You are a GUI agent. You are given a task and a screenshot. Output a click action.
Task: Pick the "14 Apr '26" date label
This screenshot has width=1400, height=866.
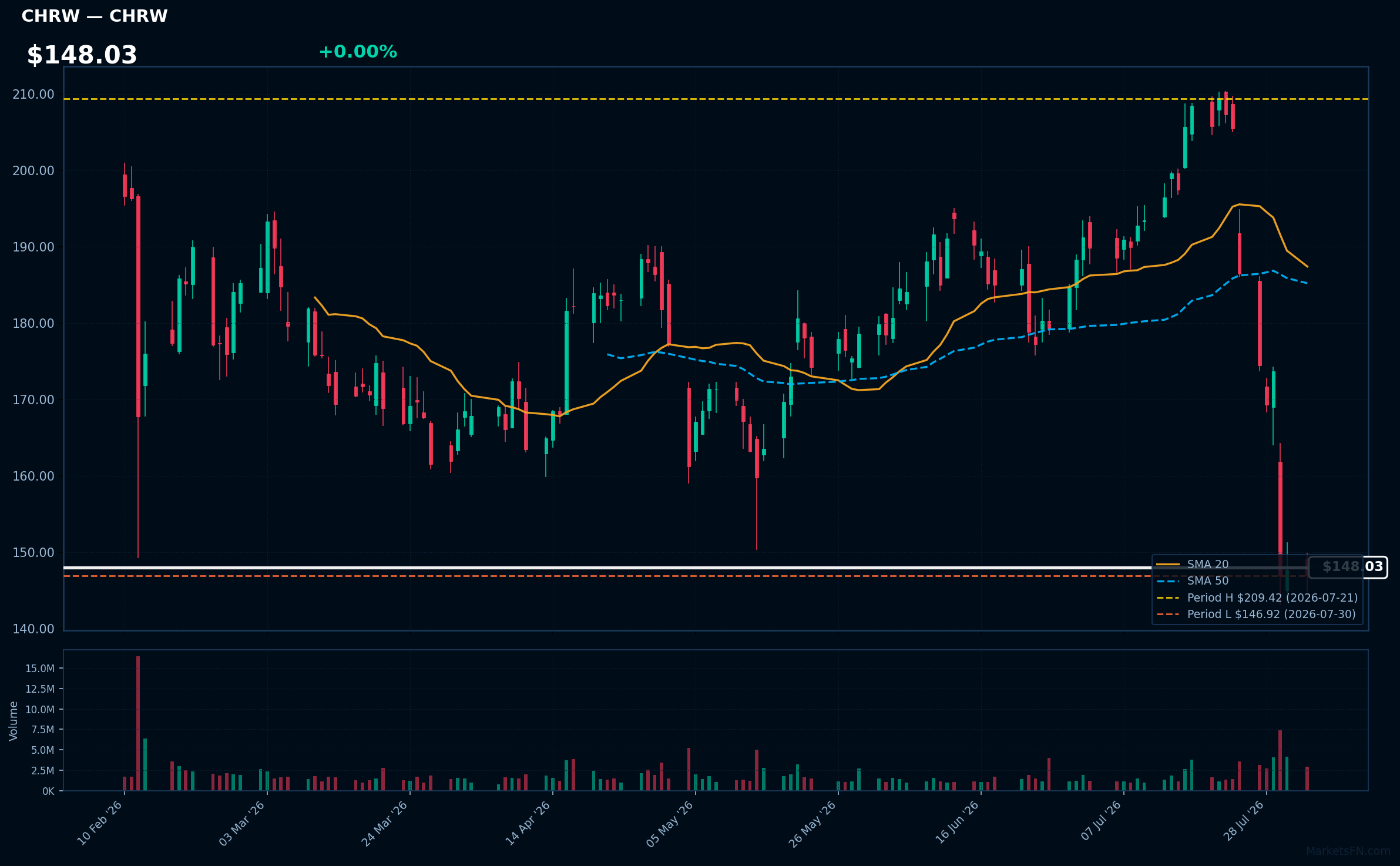[528, 823]
